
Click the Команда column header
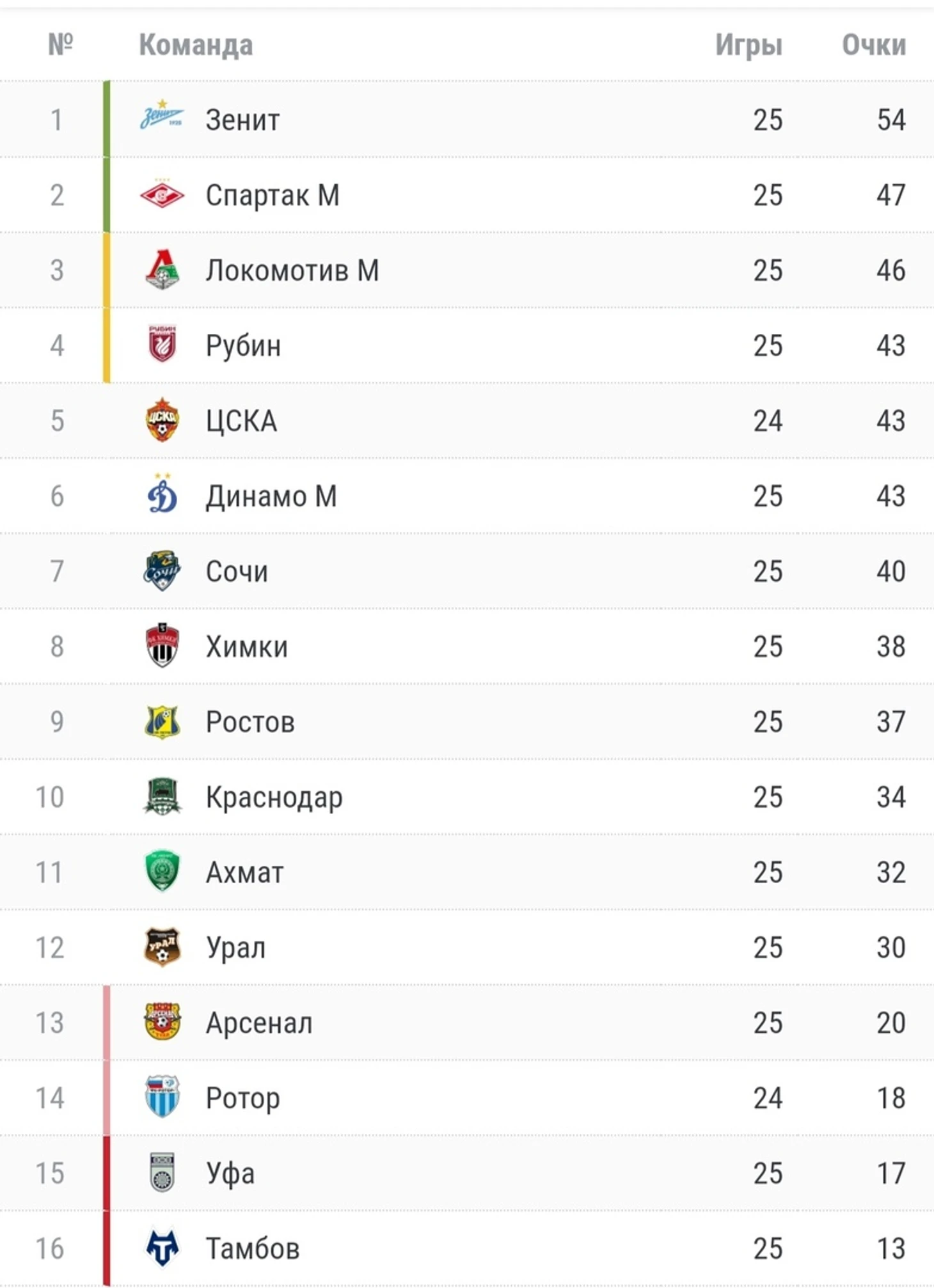click(x=196, y=45)
